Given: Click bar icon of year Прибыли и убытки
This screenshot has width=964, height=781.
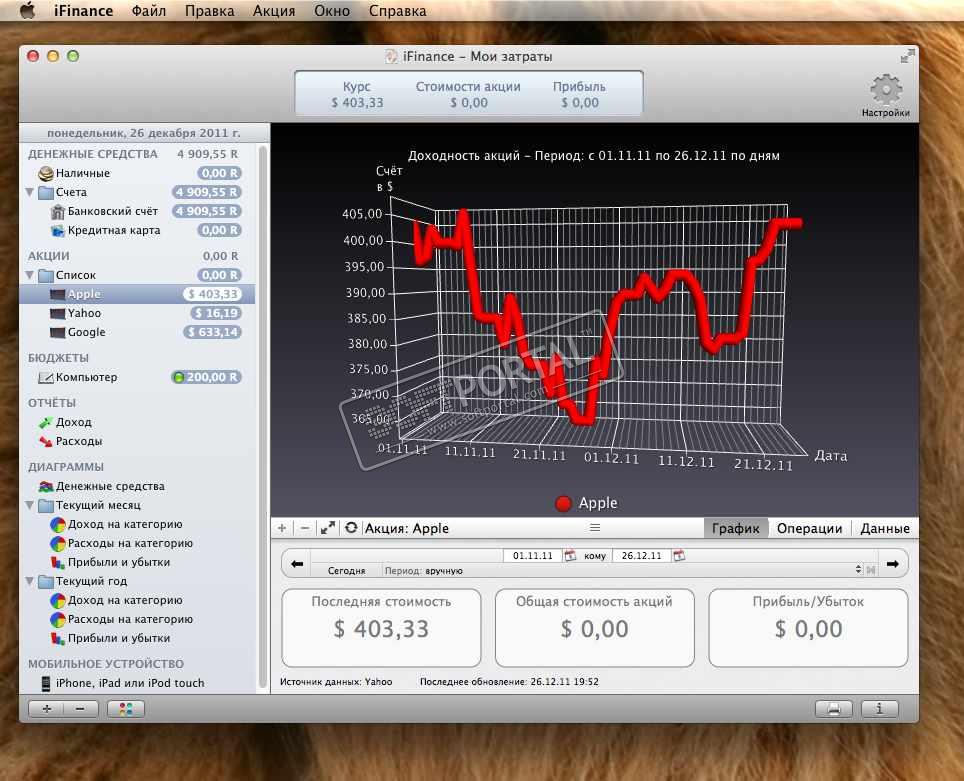Looking at the screenshot, I should coord(58,639).
